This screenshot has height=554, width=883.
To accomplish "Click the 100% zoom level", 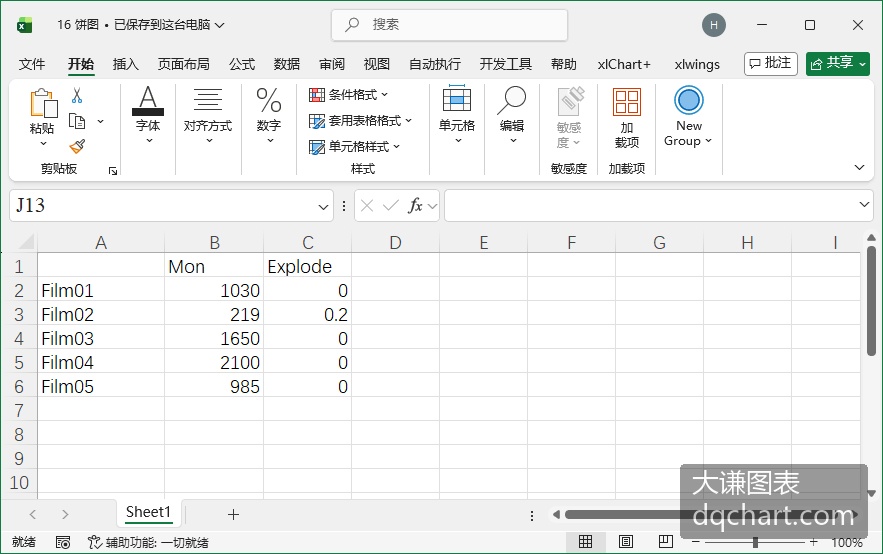I will [847, 542].
